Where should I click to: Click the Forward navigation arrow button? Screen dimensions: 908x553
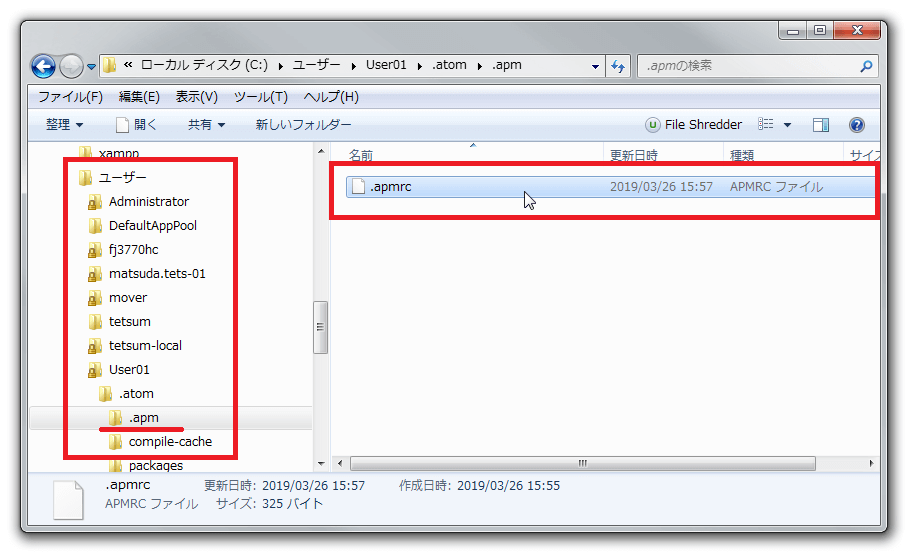(x=71, y=67)
